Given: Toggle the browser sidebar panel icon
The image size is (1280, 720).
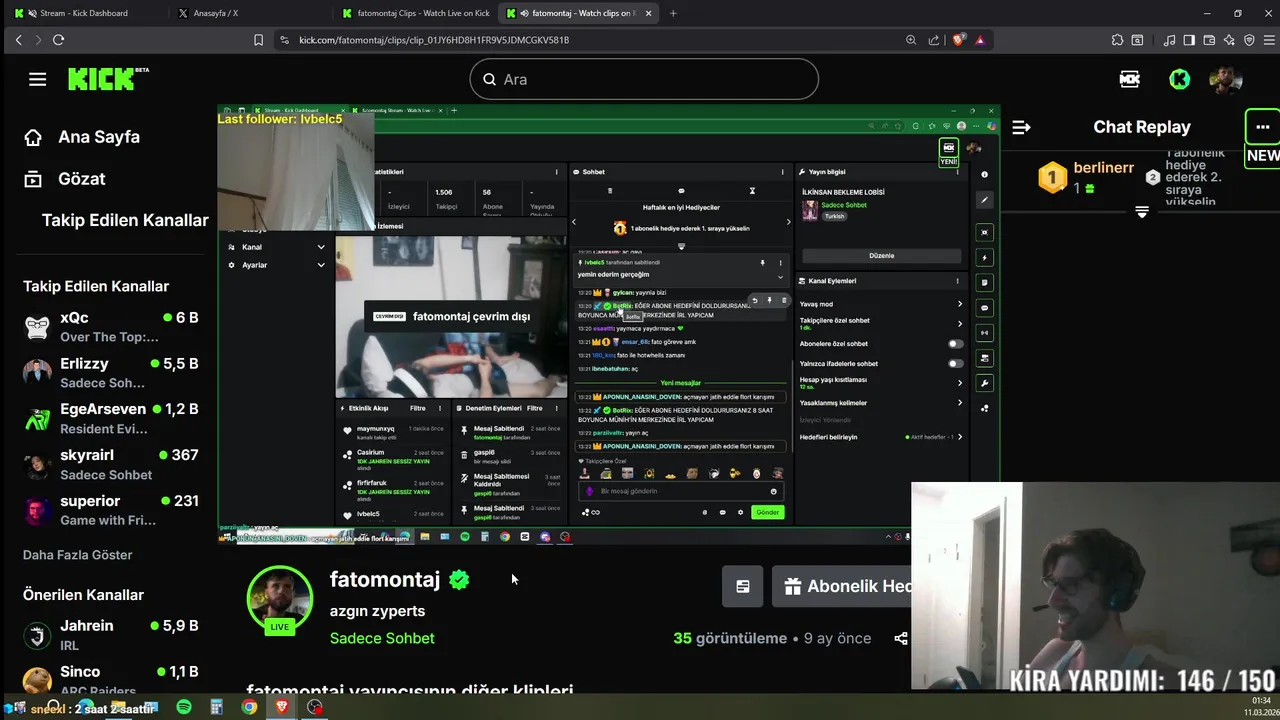Looking at the screenshot, I should (x=1189, y=40).
